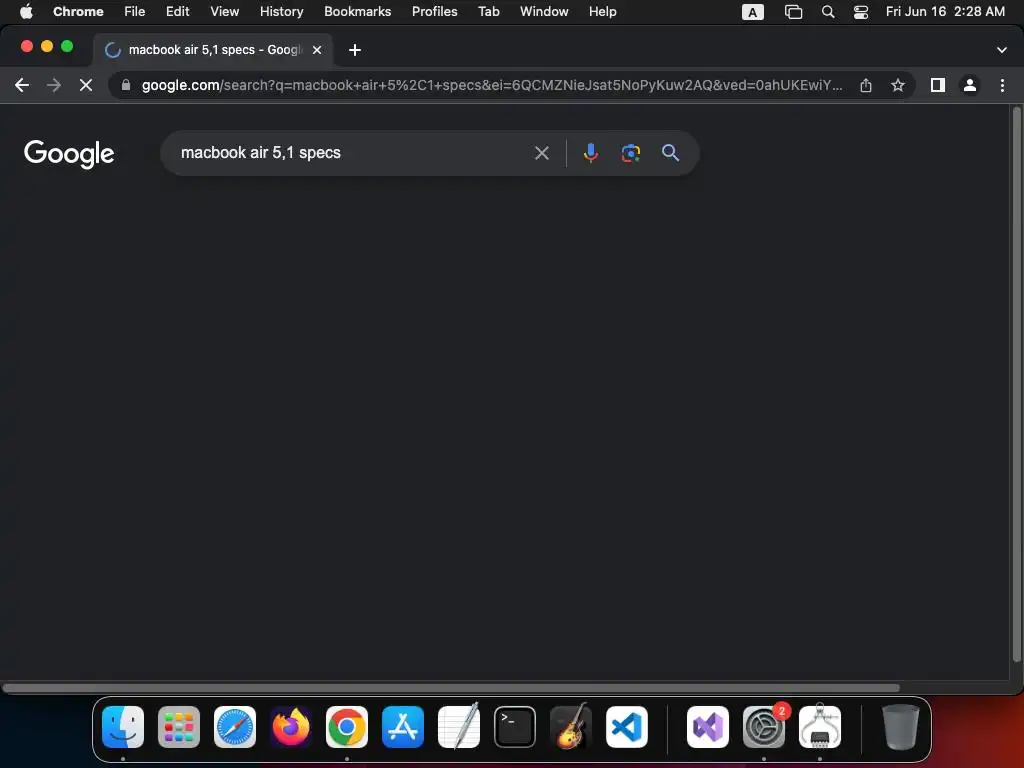1024x768 pixels.
Task: Open the Bookmarks menu
Action: [x=357, y=12]
